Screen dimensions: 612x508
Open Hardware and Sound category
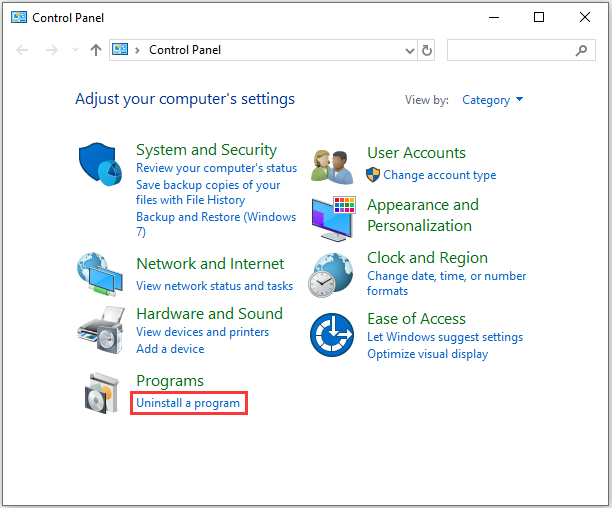click(210, 314)
